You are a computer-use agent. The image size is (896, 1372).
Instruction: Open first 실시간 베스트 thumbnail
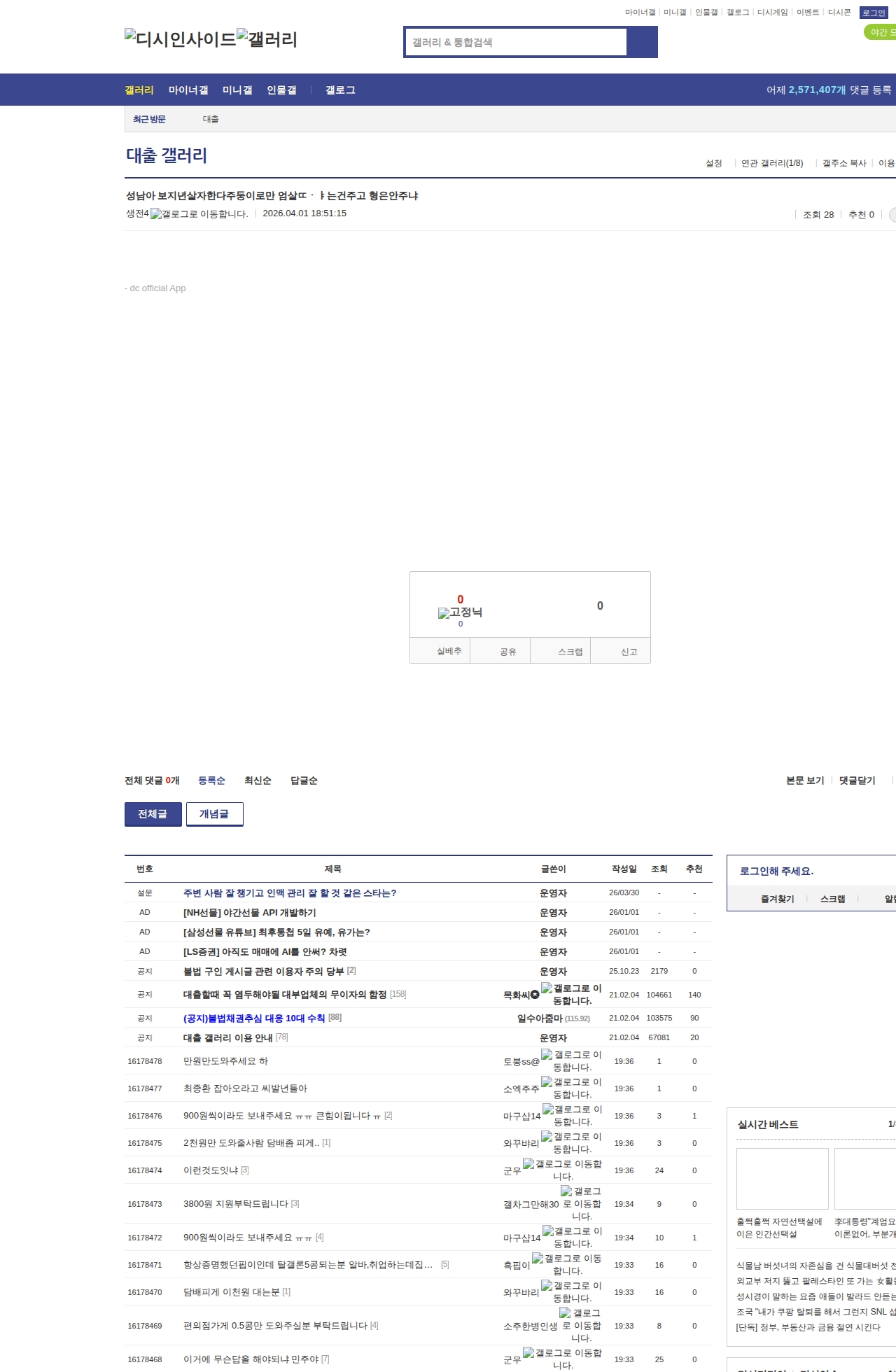(783, 1179)
